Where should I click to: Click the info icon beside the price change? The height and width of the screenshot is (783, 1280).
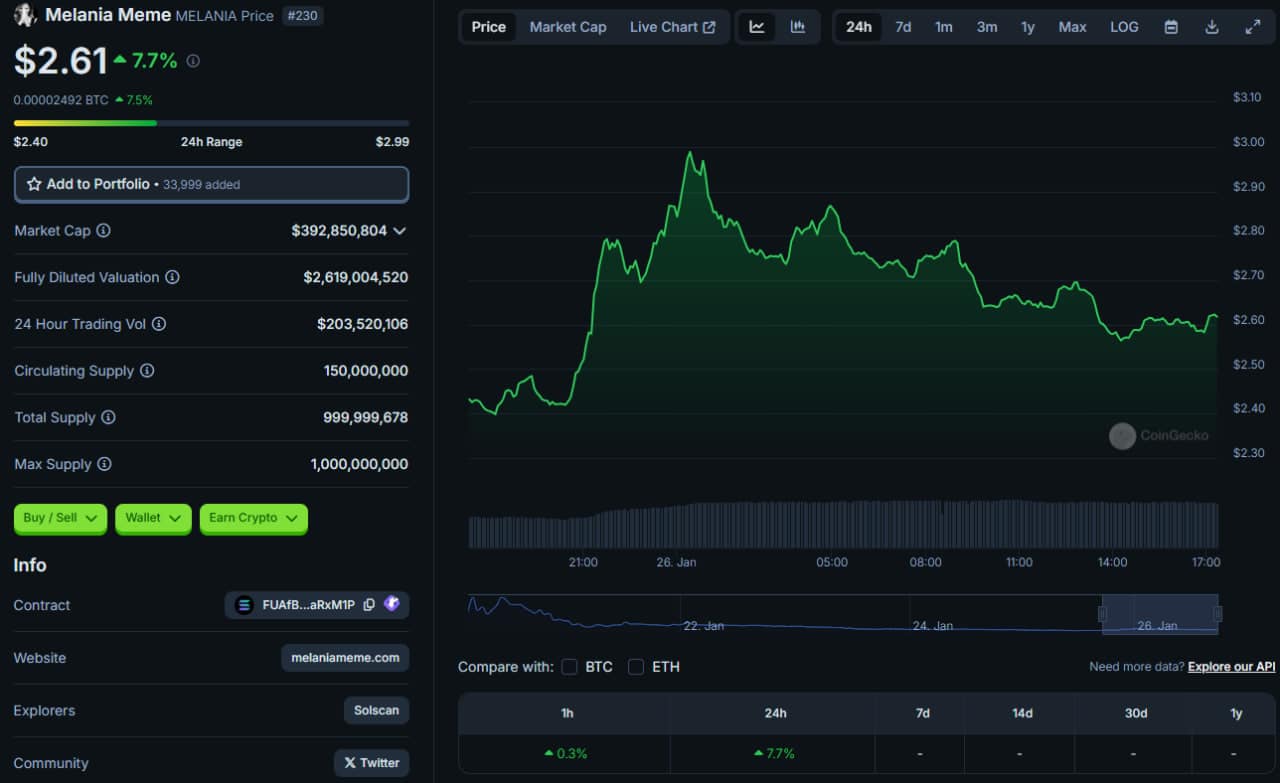[193, 61]
